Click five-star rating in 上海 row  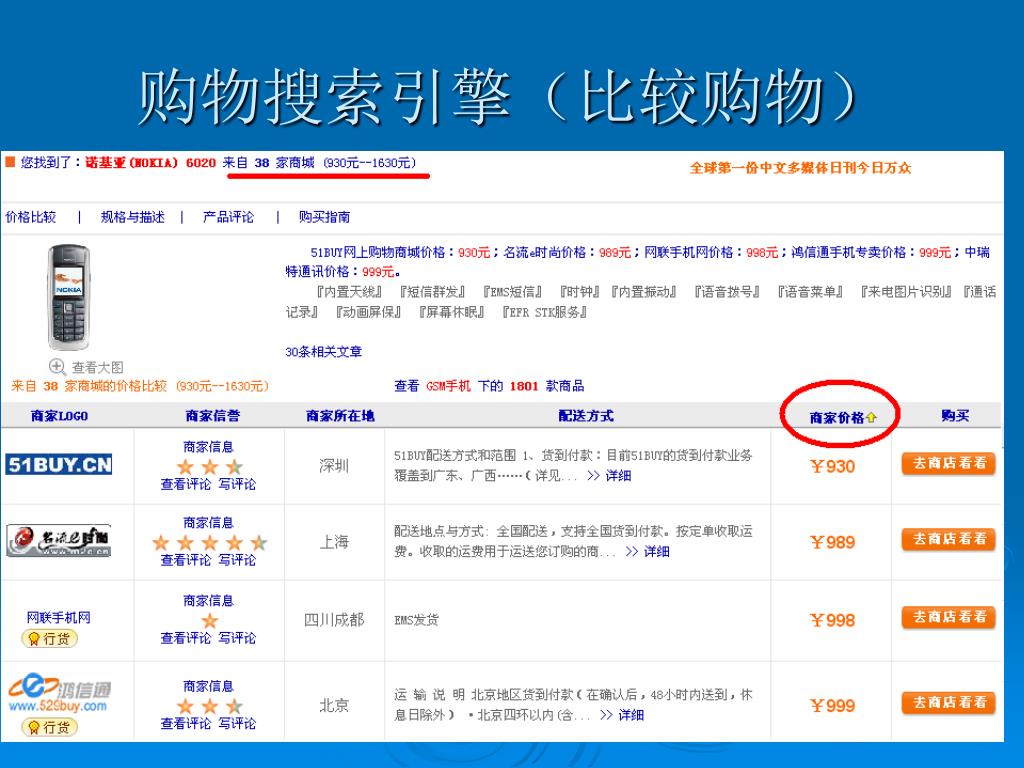click(x=210, y=542)
